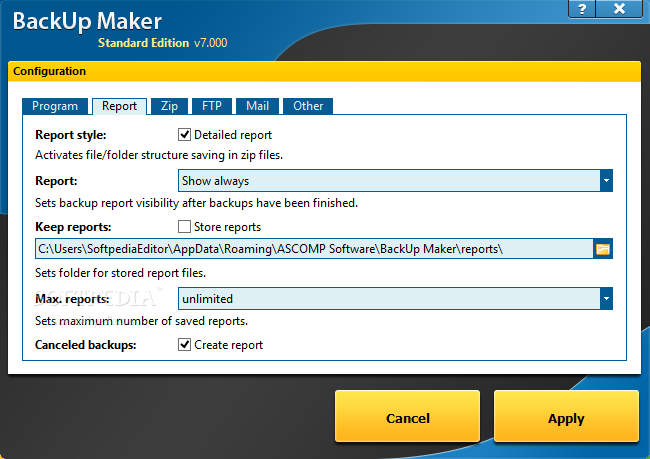Click the help question mark button
Image resolution: width=650 pixels, height=459 pixels.
pos(582,9)
